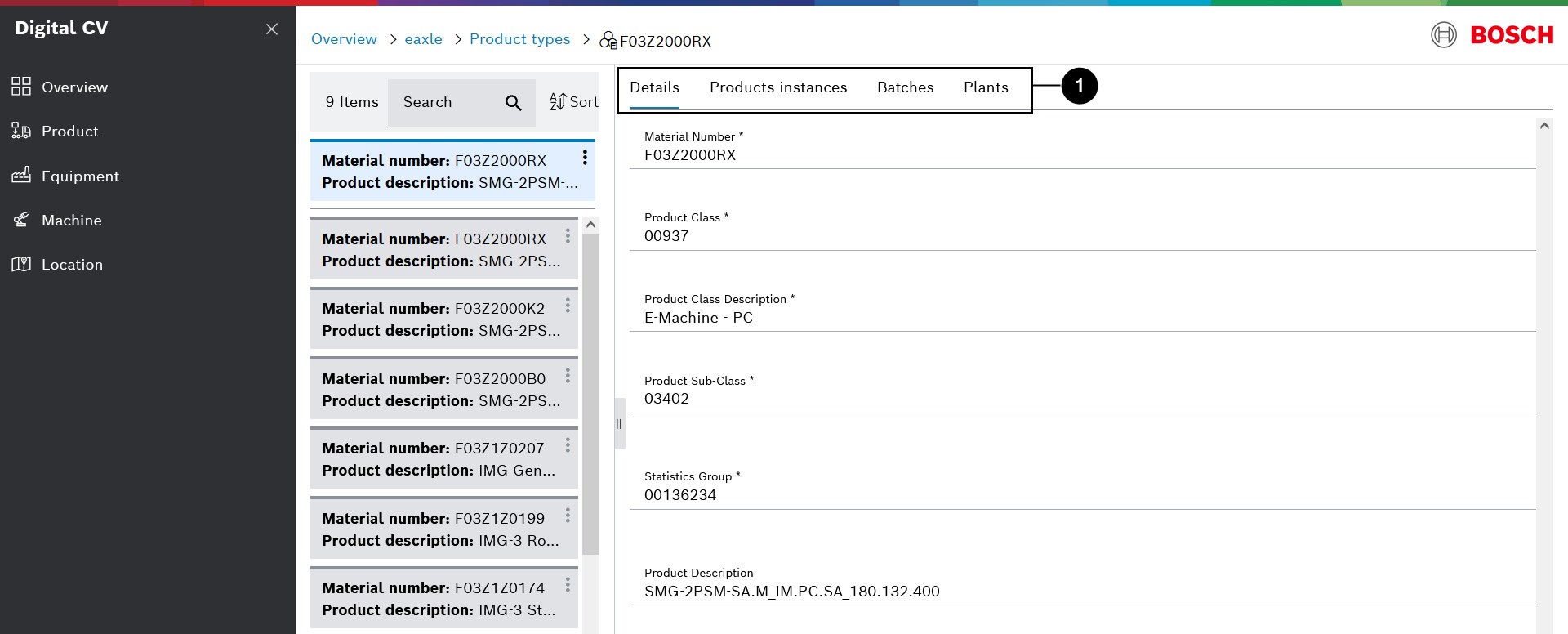Open three-dot menu for F03Z1Z0199 item
The image size is (1568, 634).
[x=568, y=516]
